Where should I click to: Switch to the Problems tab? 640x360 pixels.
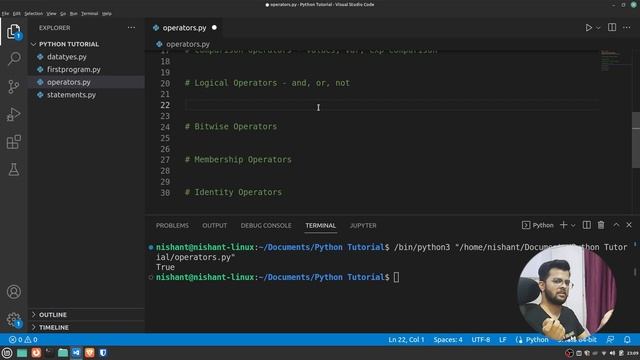click(x=172, y=225)
